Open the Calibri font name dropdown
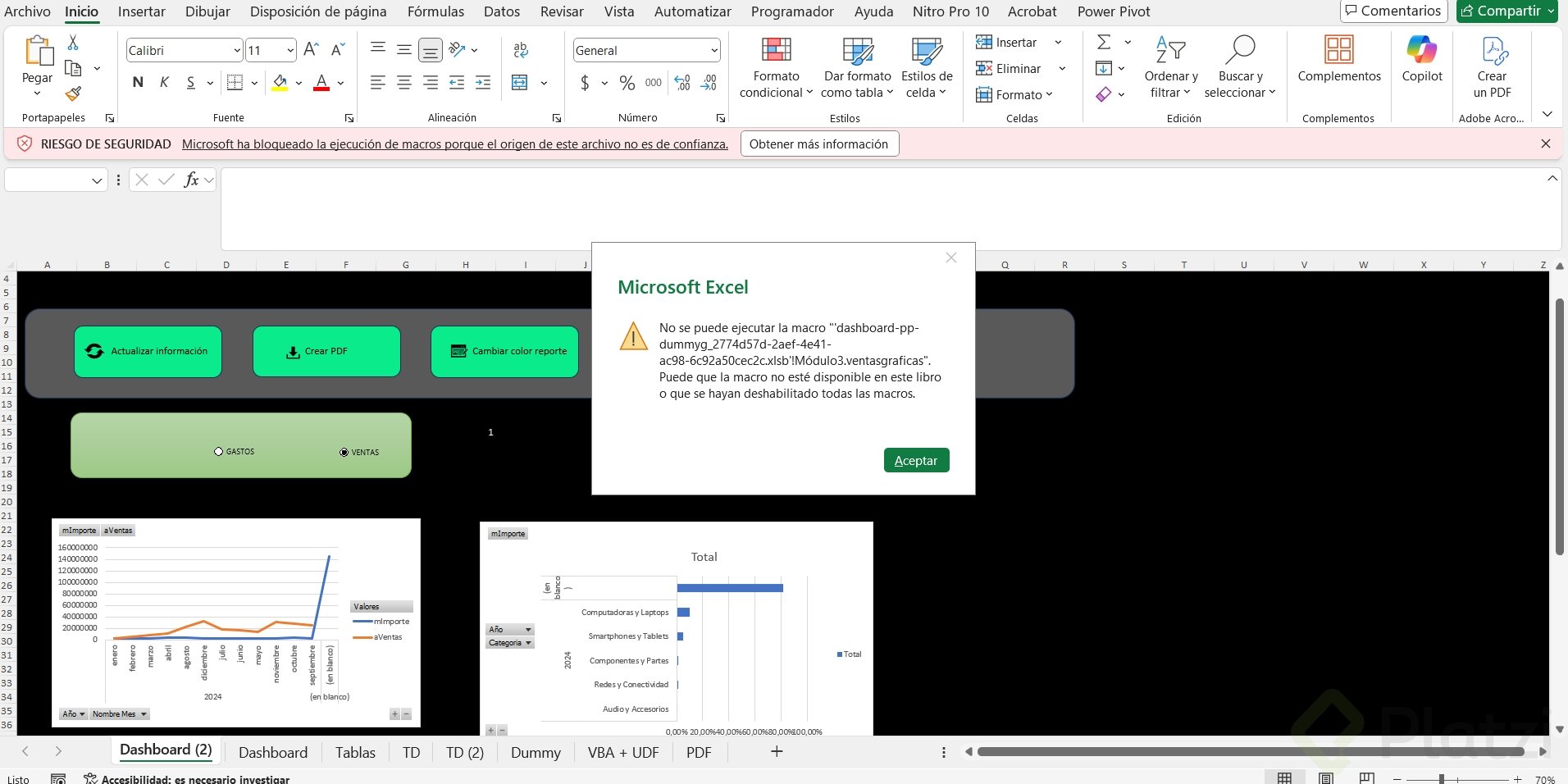The image size is (1568, 784). [237, 51]
